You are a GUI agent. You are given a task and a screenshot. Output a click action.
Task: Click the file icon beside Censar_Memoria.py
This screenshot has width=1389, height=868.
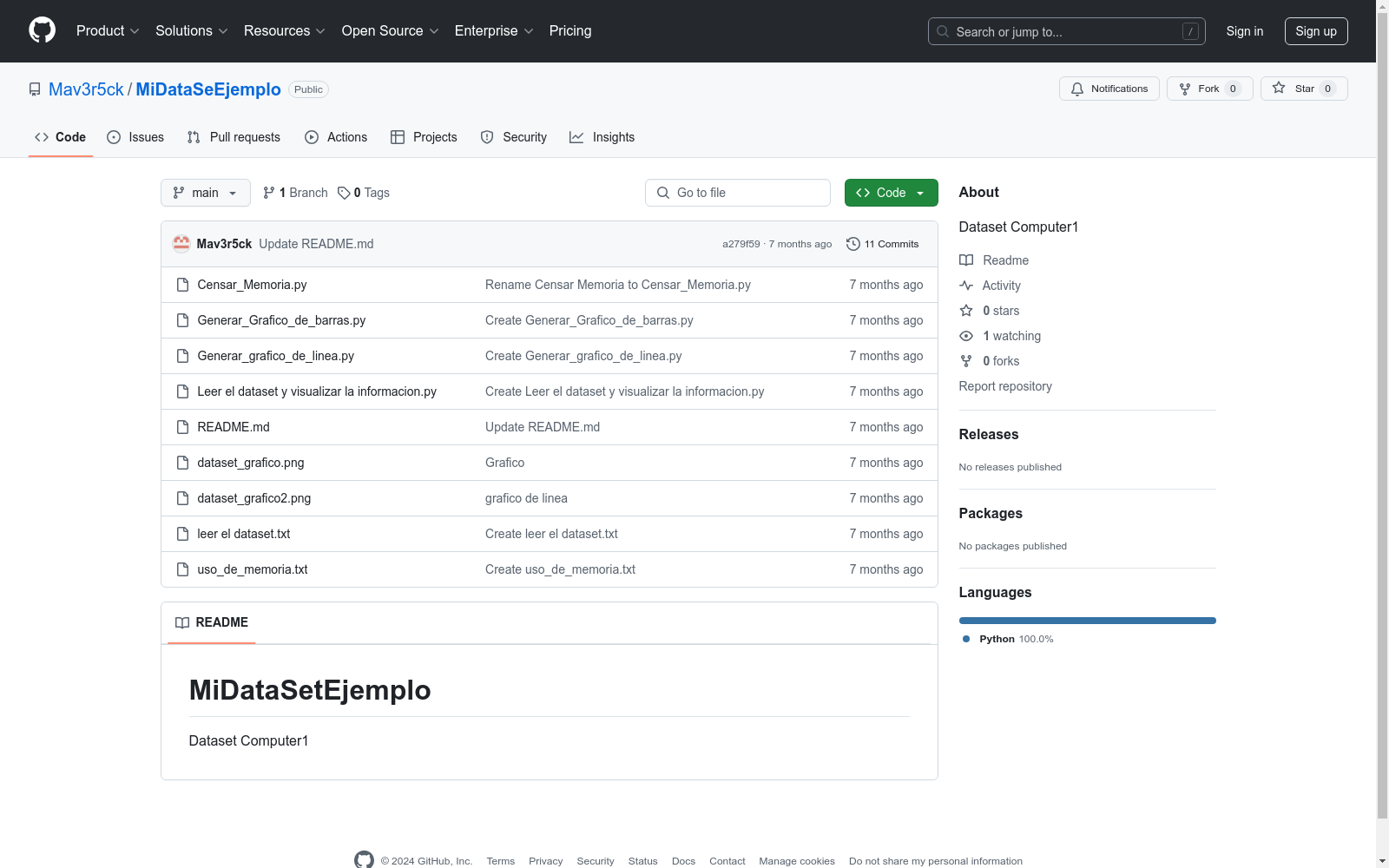point(182,285)
